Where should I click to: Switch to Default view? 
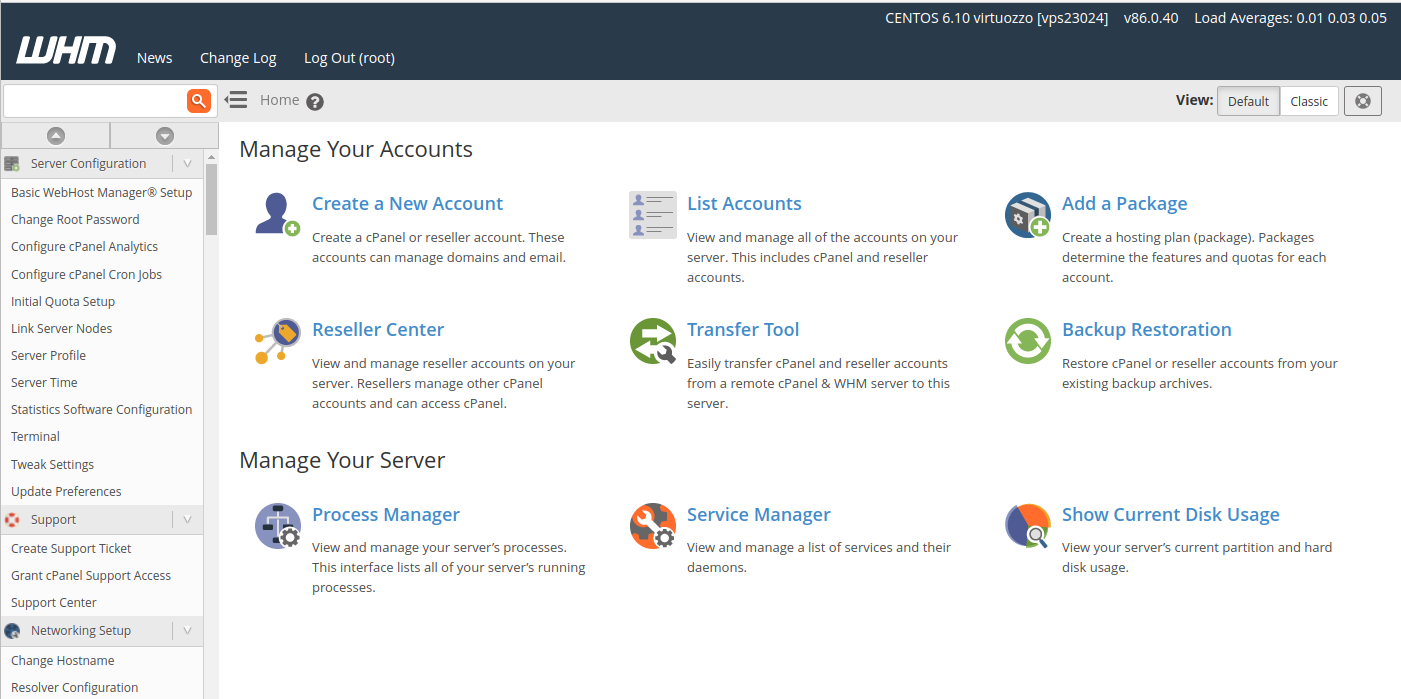click(x=1248, y=101)
